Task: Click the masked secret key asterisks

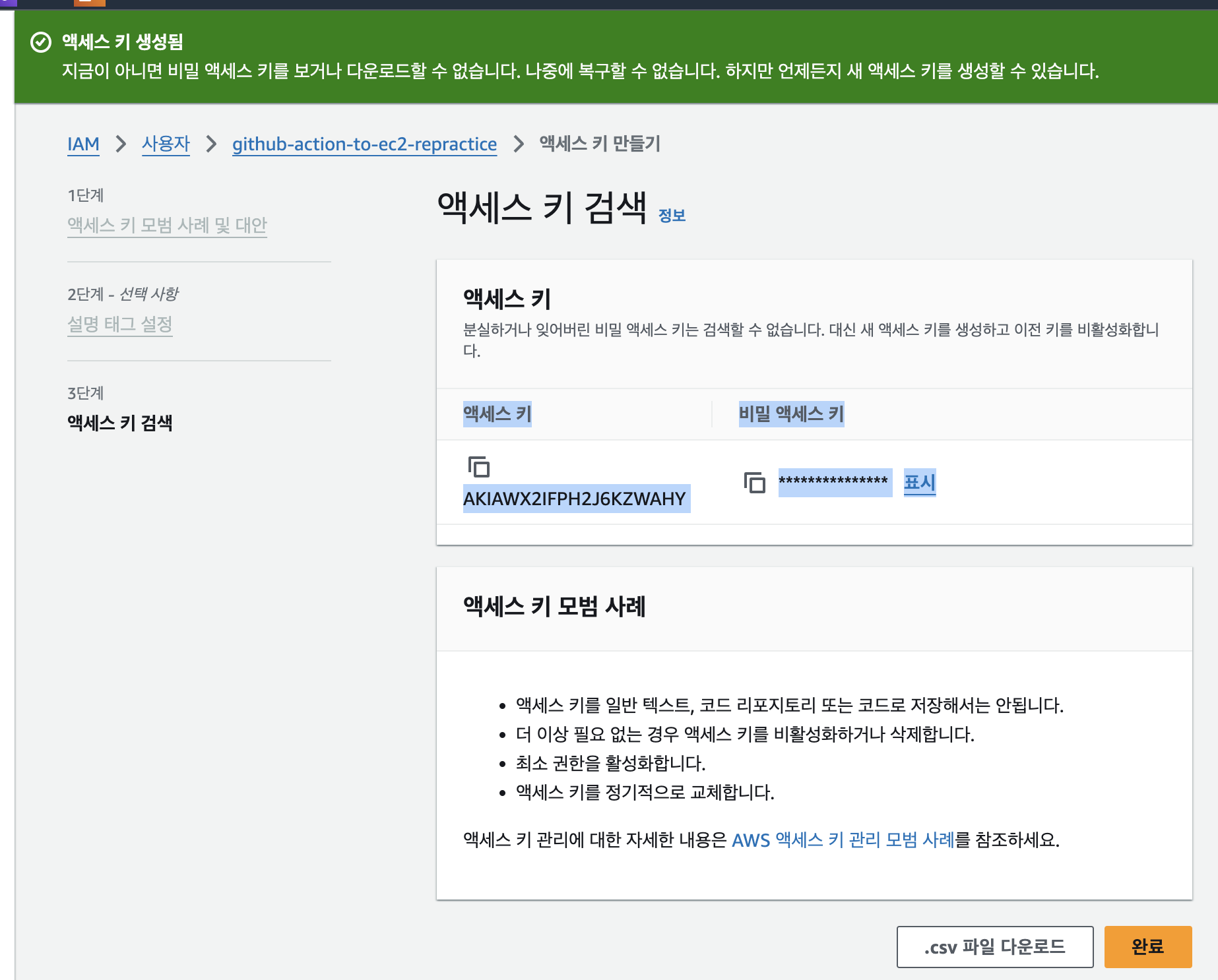Action: (833, 481)
